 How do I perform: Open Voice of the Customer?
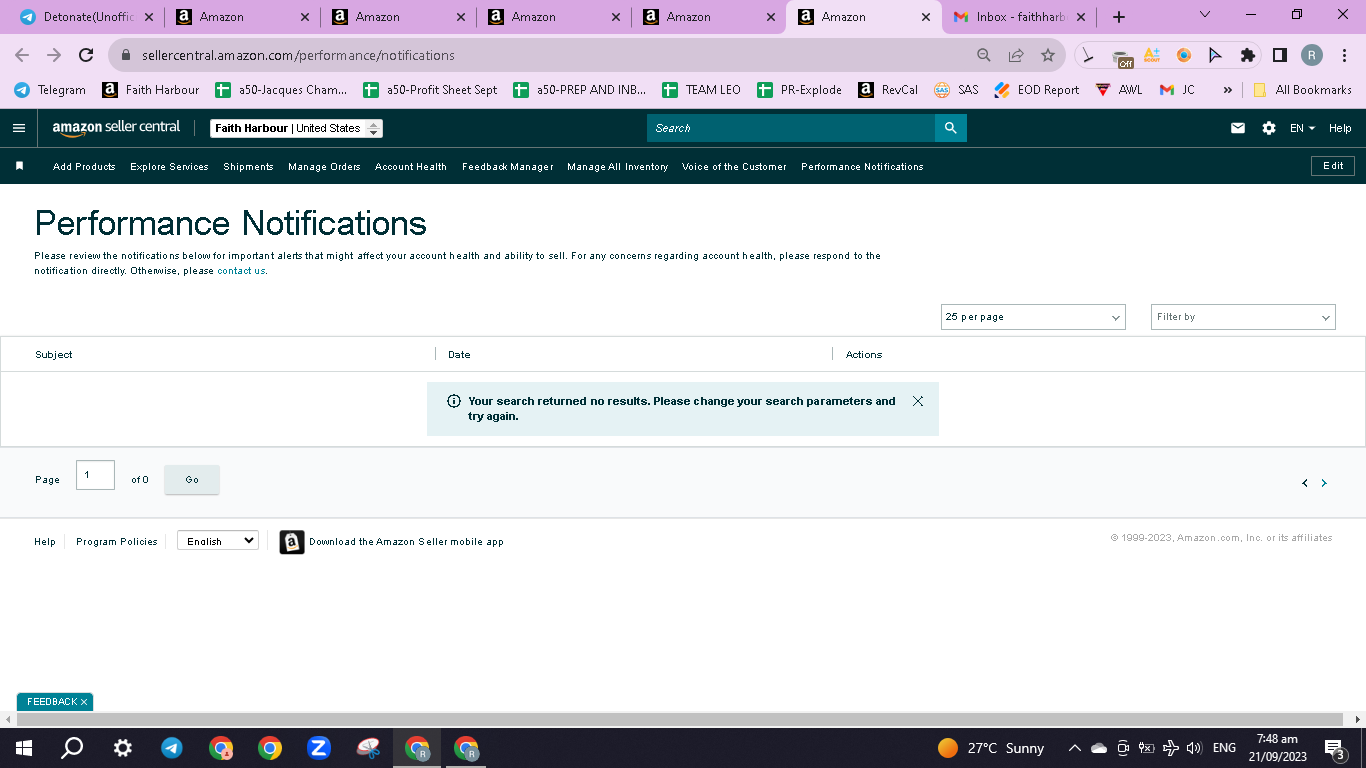pyautogui.click(x=734, y=167)
